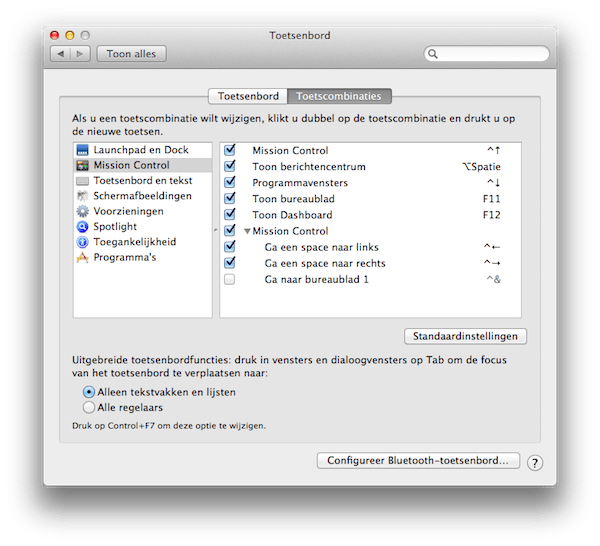Select Toetsenbord en tekst category
Viewport: 600px width, 546px height.
tap(143, 181)
